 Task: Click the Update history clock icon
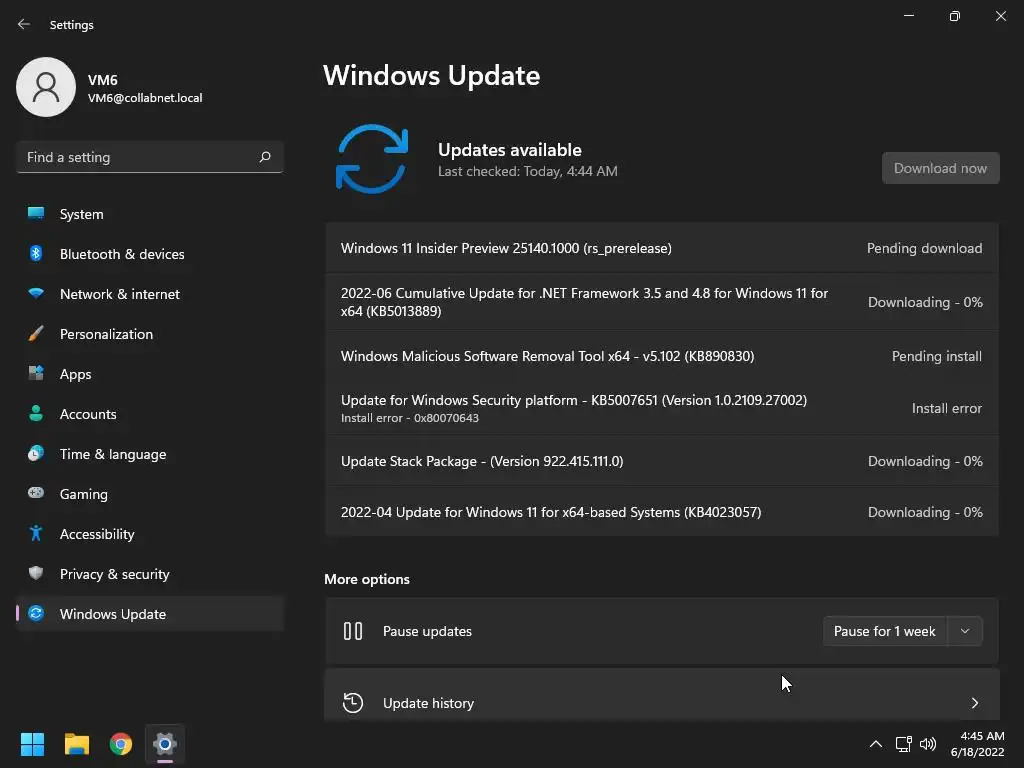point(353,703)
